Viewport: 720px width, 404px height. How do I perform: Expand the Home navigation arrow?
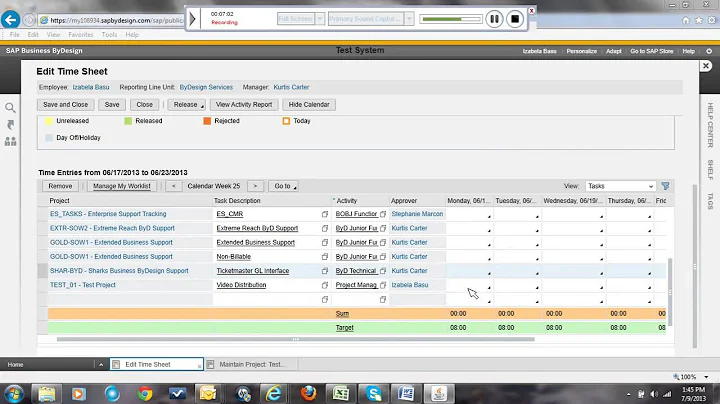click(x=101, y=365)
